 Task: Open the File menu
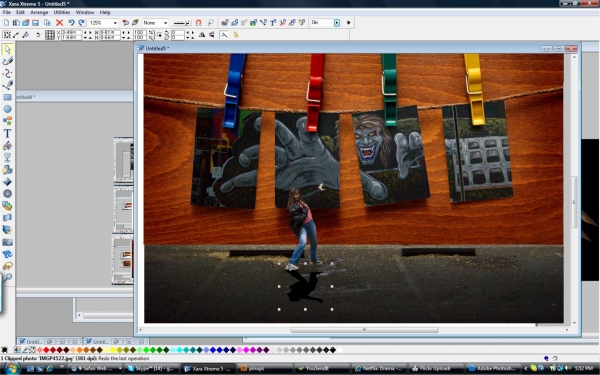7,12
